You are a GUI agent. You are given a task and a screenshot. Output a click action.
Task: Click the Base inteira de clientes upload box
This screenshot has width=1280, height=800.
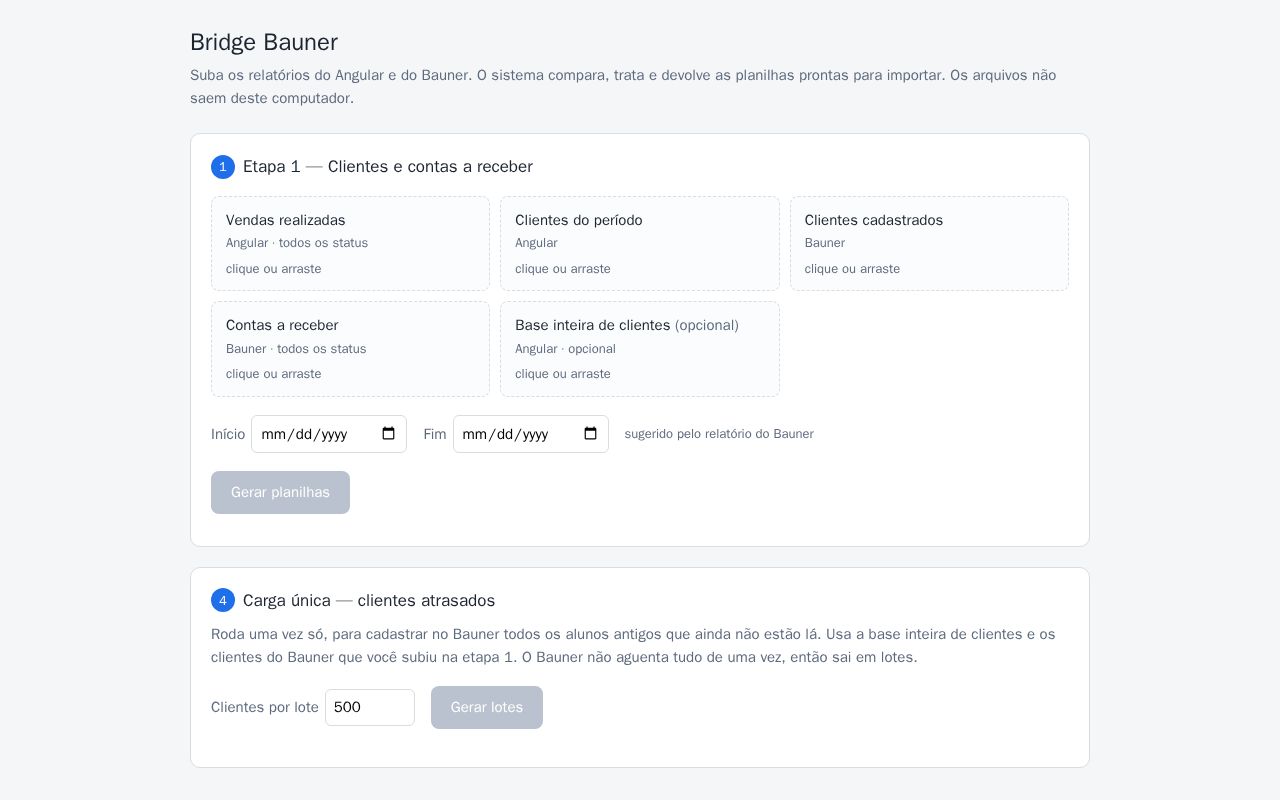point(640,349)
